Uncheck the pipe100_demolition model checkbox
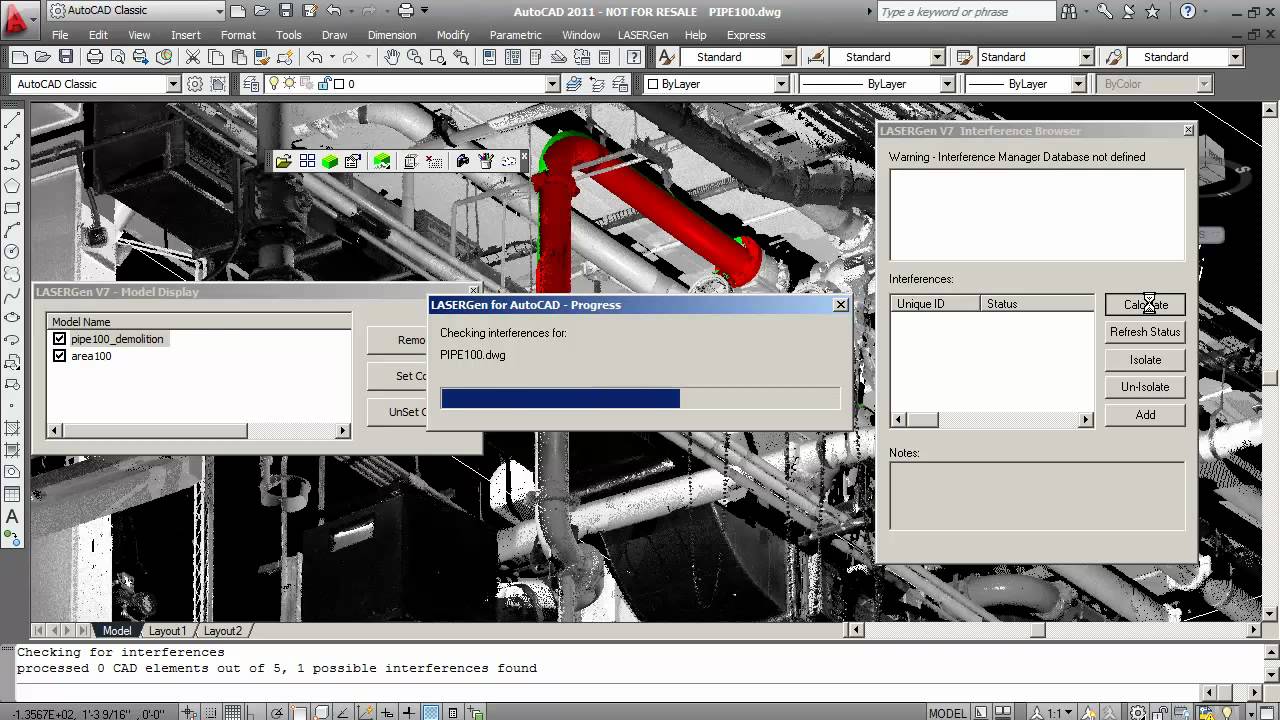The height and width of the screenshot is (720, 1280). (59, 339)
